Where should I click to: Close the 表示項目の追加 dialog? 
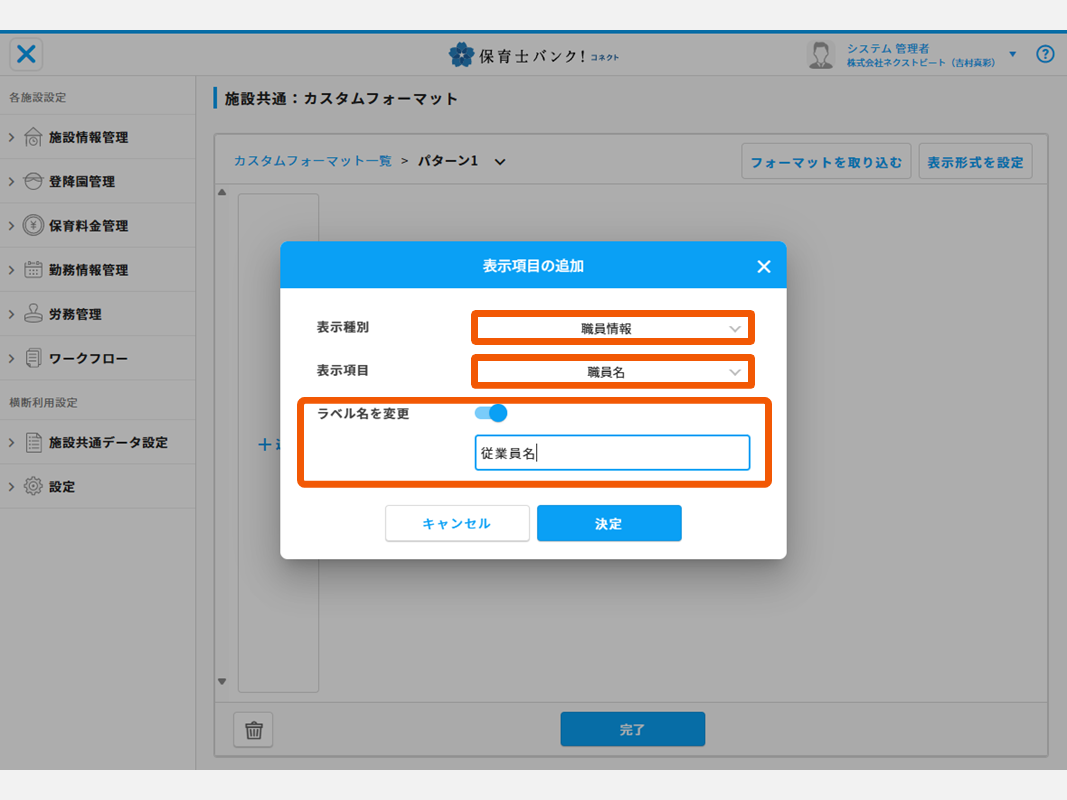[764, 266]
